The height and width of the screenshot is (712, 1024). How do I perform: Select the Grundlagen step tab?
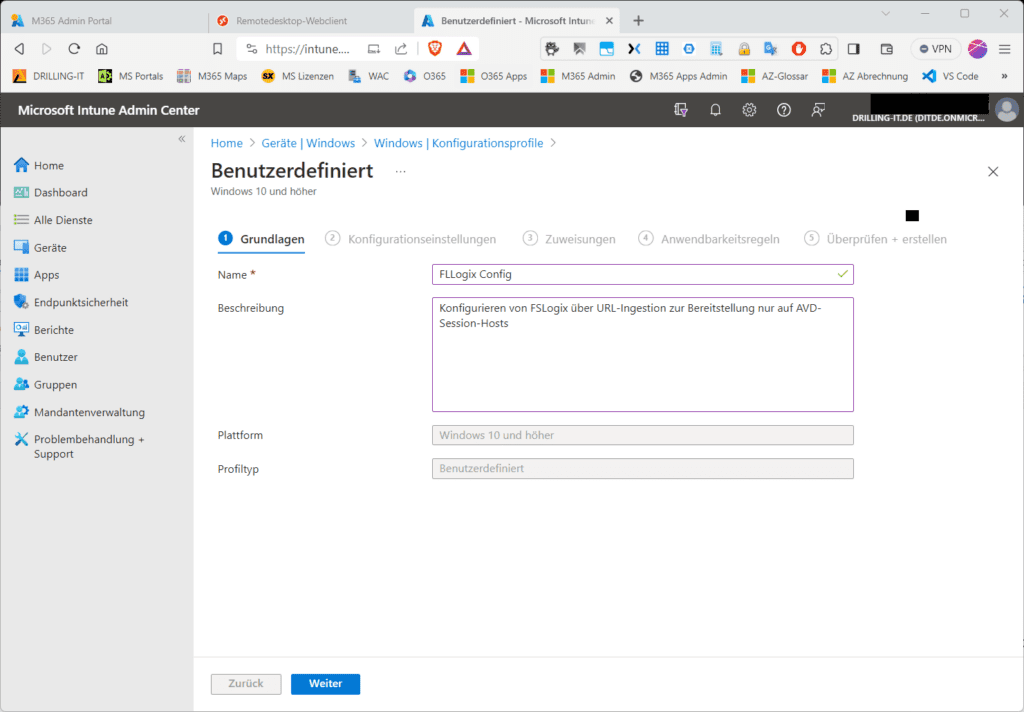(261, 239)
